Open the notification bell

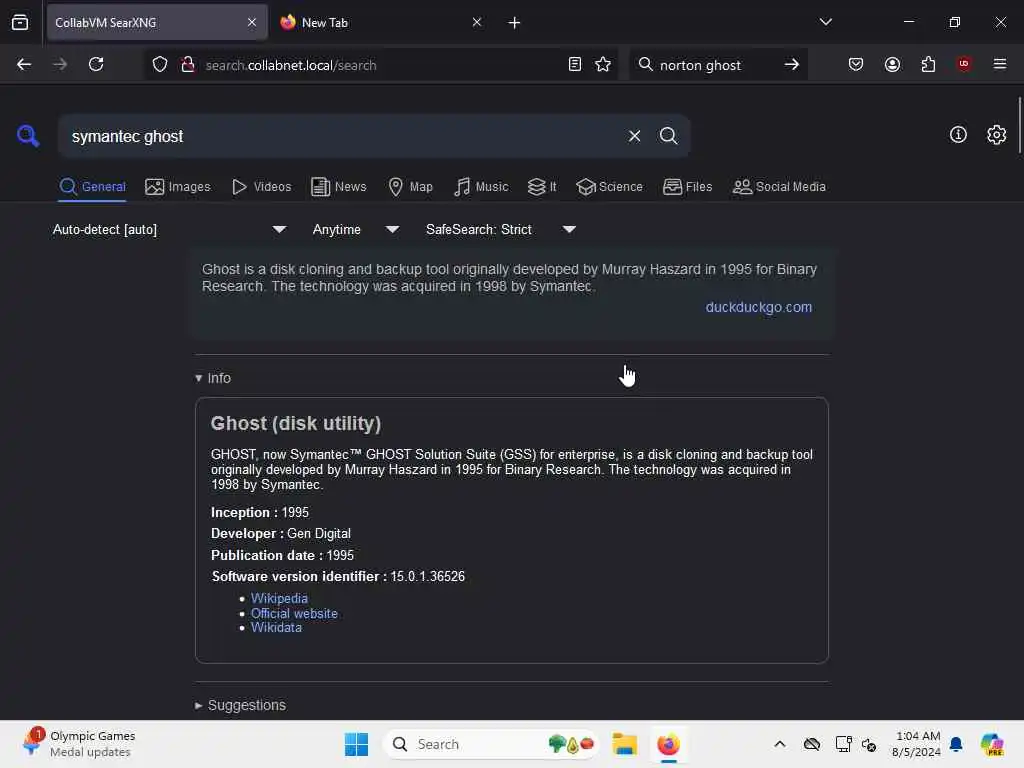[x=956, y=744]
